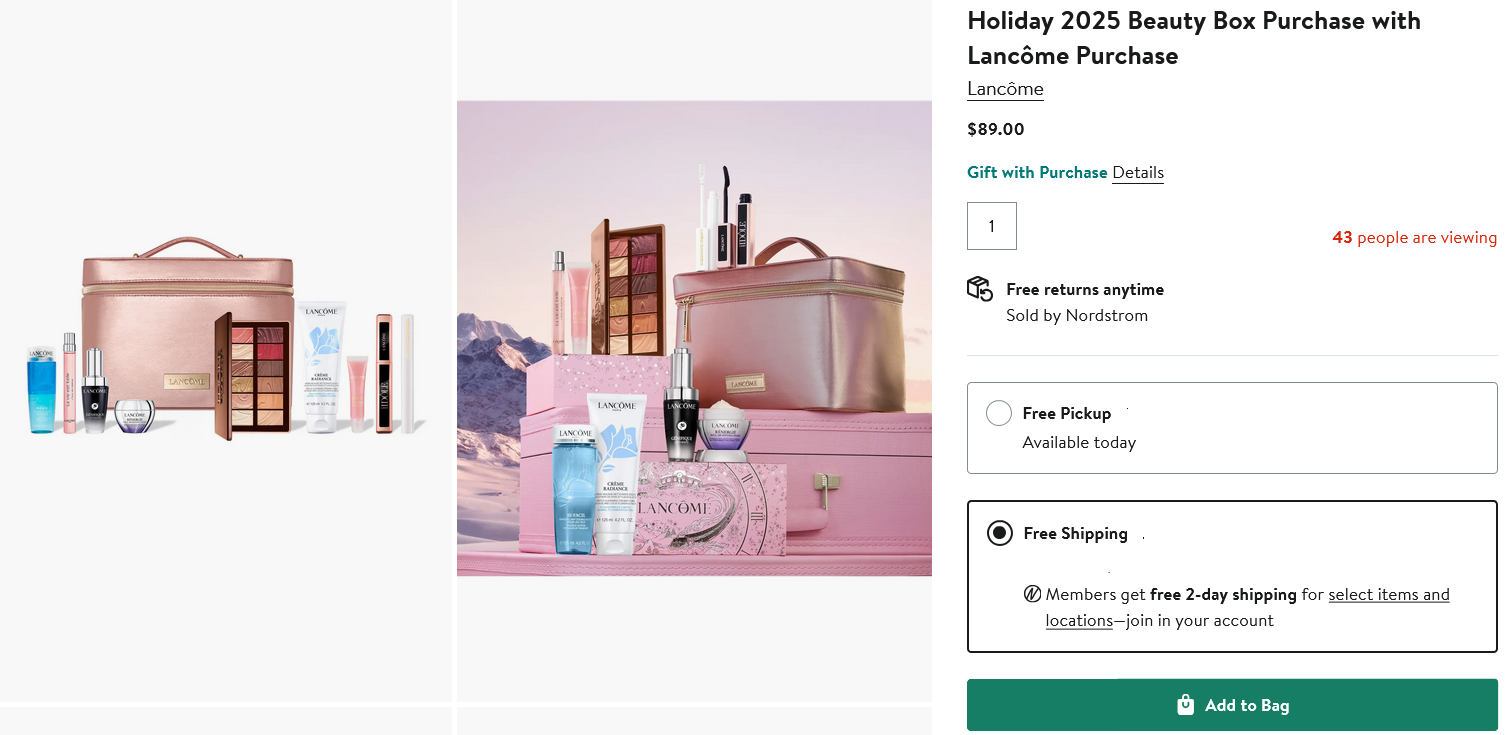The height and width of the screenshot is (735, 1507).
Task: Click the 'free 2-day shipping' member text
Action: pos(1223,595)
